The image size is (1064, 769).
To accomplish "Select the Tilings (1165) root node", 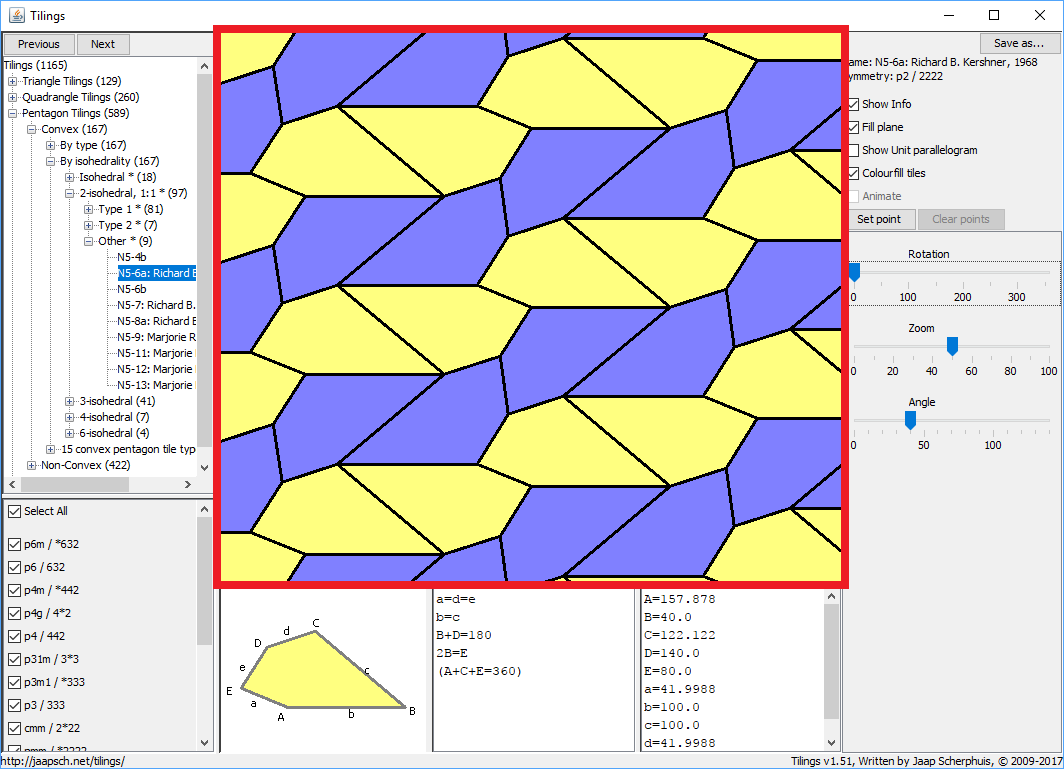I will [35, 65].
